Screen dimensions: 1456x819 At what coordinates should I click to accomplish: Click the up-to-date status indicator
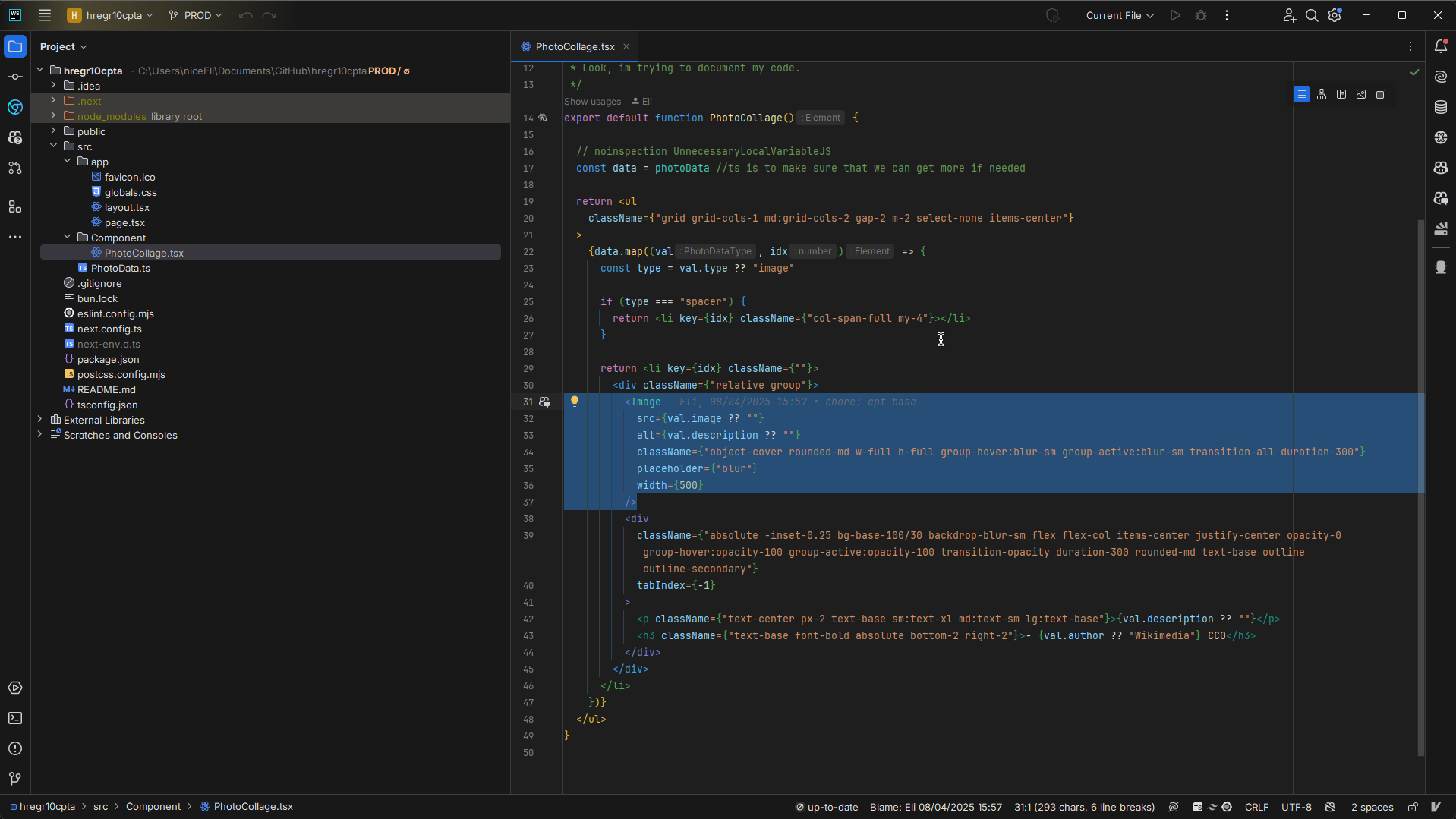tap(826, 807)
